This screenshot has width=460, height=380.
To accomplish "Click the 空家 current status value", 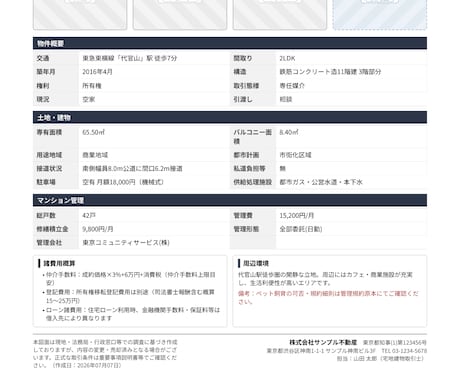I will 89,99.
